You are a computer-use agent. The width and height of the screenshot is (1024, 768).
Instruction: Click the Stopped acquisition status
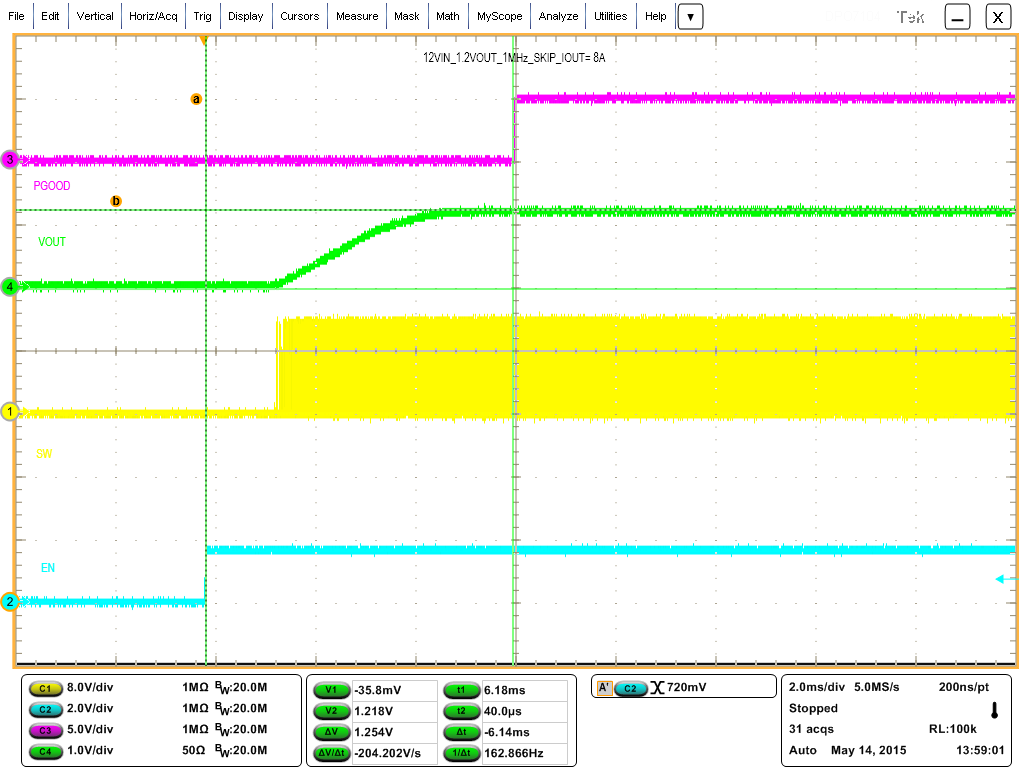tap(813, 708)
